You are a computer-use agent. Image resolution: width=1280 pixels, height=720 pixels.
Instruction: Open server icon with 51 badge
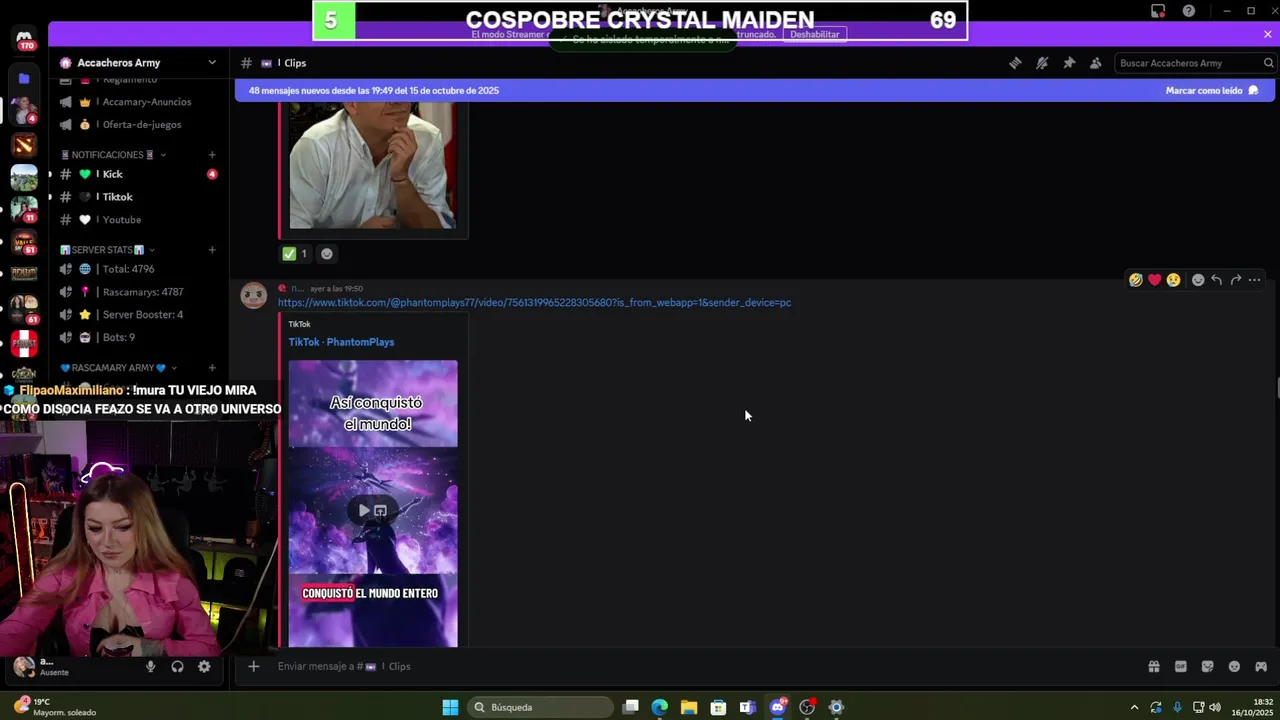coord(24,241)
